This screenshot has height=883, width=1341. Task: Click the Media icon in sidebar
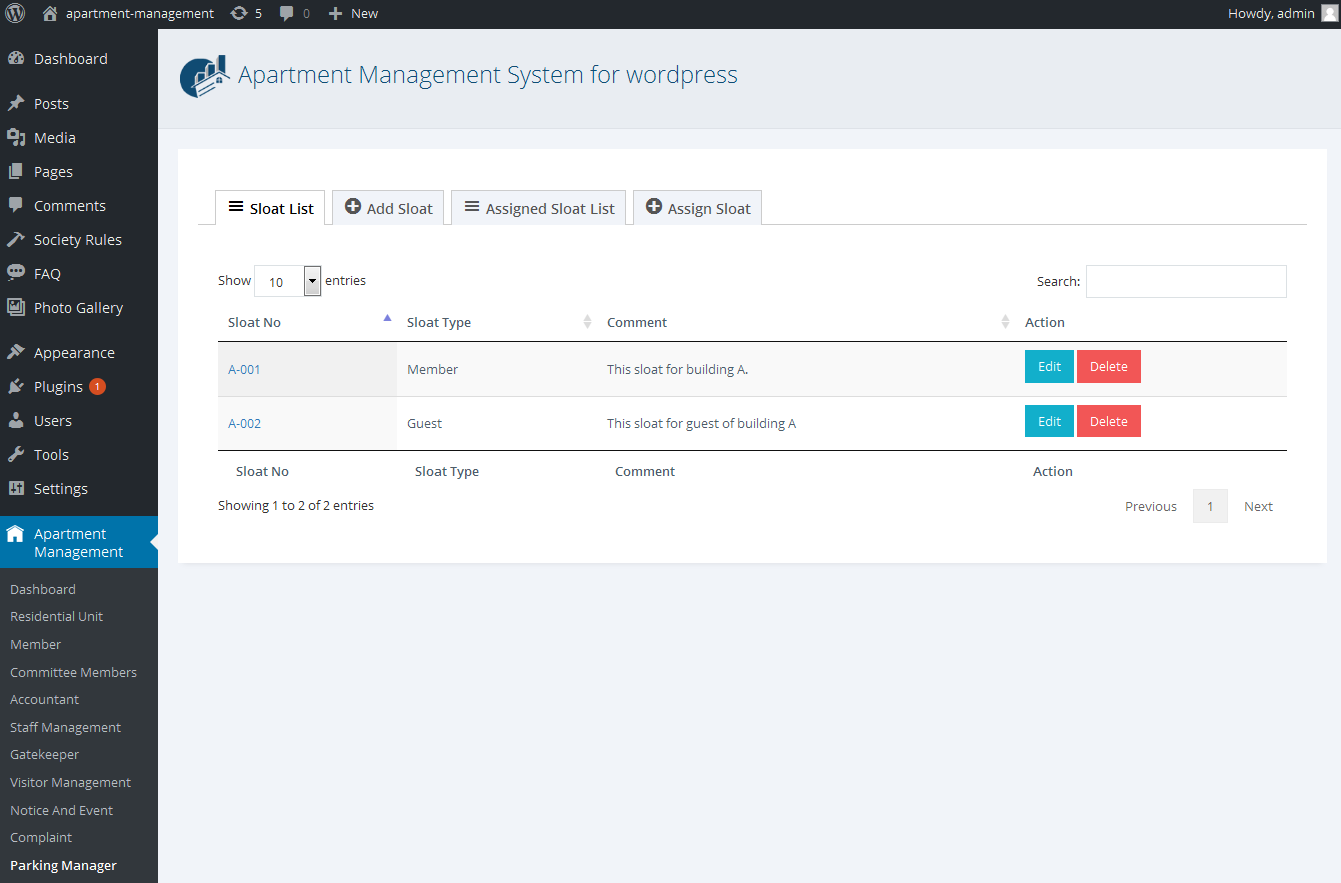click(16, 138)
